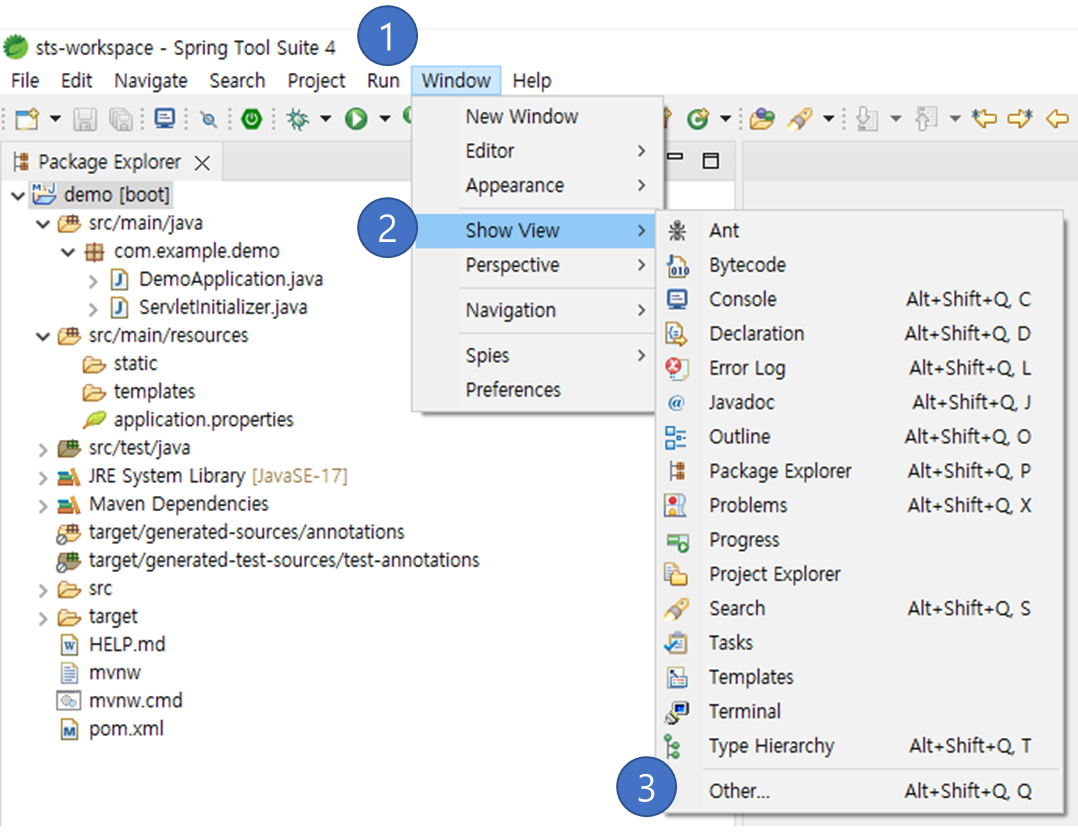Image resolution: width=1078 pixels, height=833 pixels.
Task: Expand JRE System Library node
Action: [43, 478]
